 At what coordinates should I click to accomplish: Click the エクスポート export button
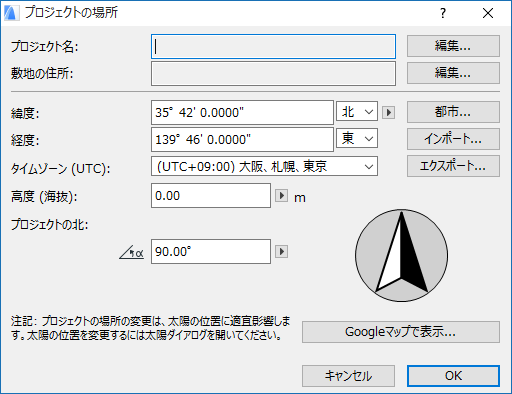[x=453, y=166]
